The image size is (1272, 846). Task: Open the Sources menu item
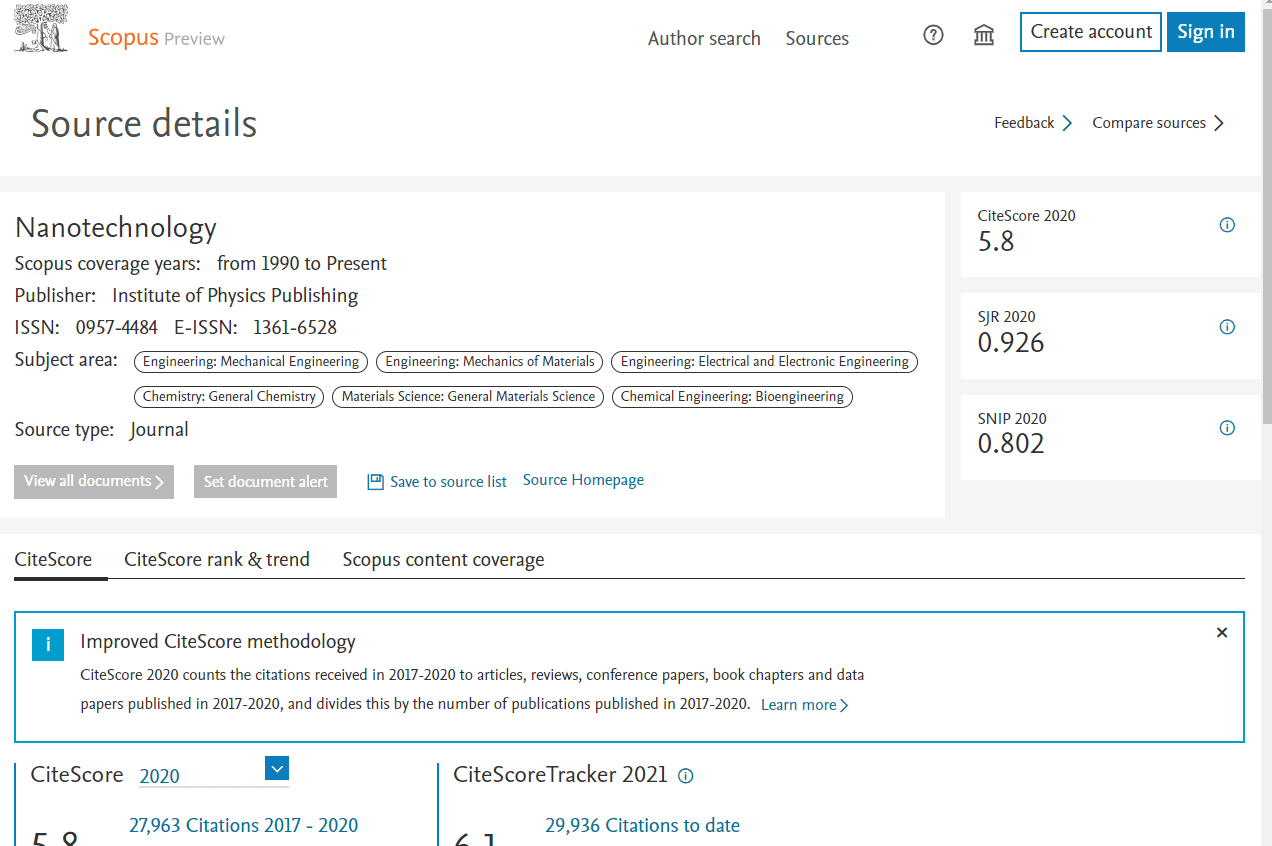point(817,38)
